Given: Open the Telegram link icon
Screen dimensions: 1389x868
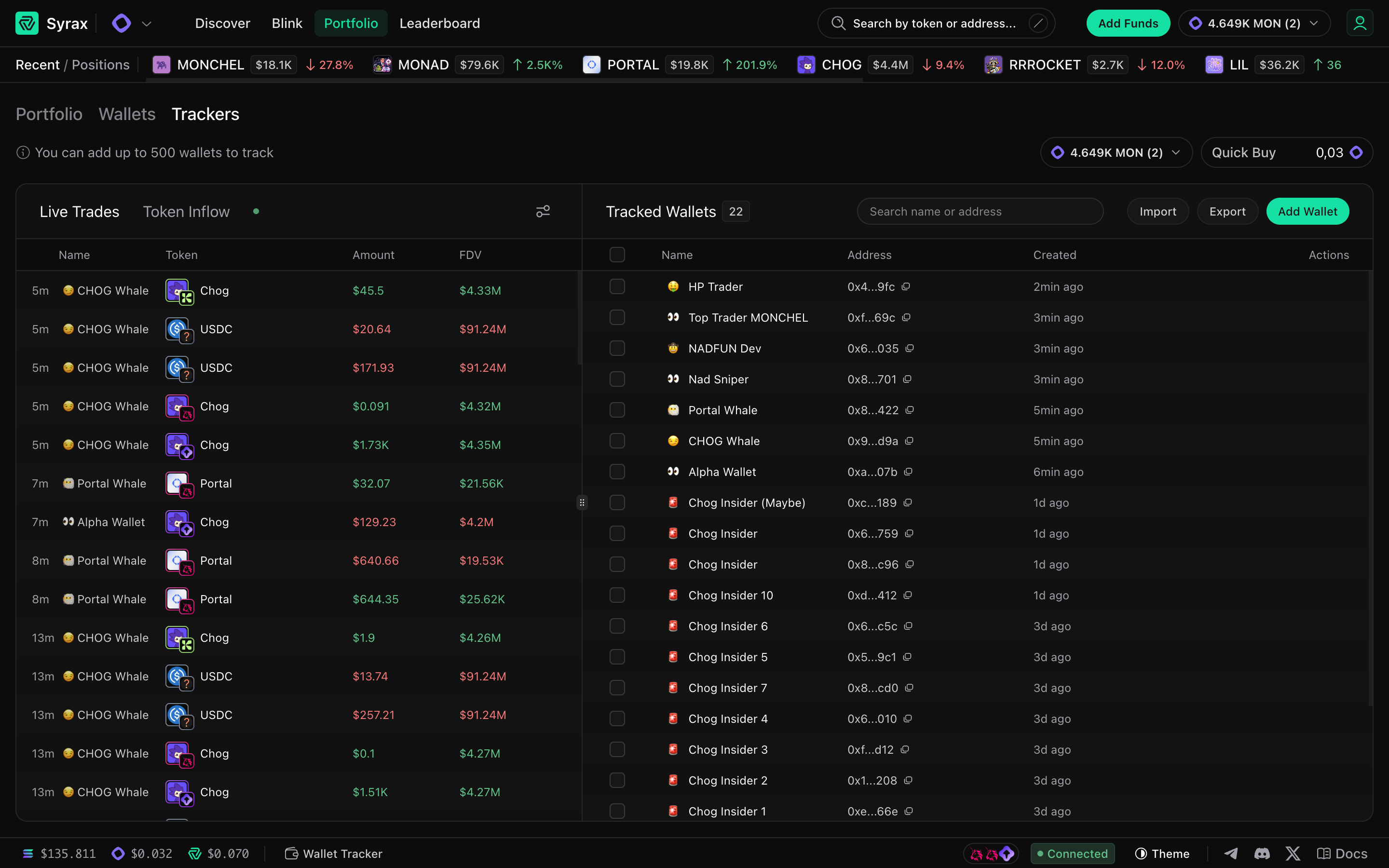Looking at the screenshot, I should click(x=1231, y=854).
